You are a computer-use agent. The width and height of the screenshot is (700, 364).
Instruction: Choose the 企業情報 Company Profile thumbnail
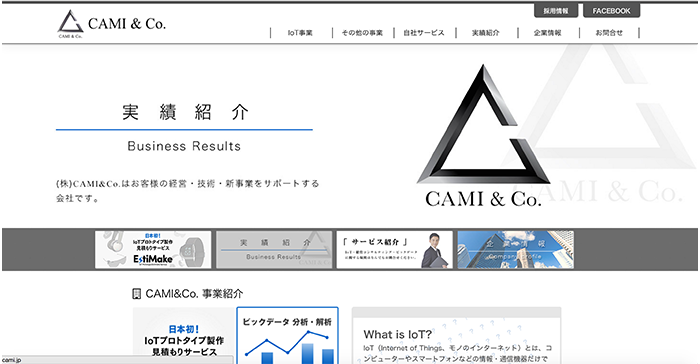(x=516, y=250)
